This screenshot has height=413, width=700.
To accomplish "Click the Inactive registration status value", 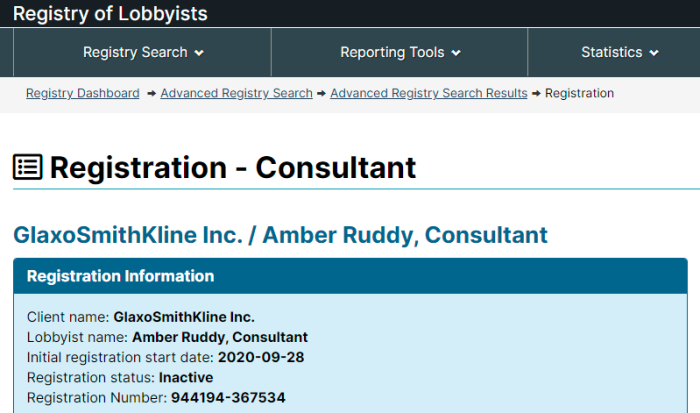I will pyautogui.click(x=186, y=377).
